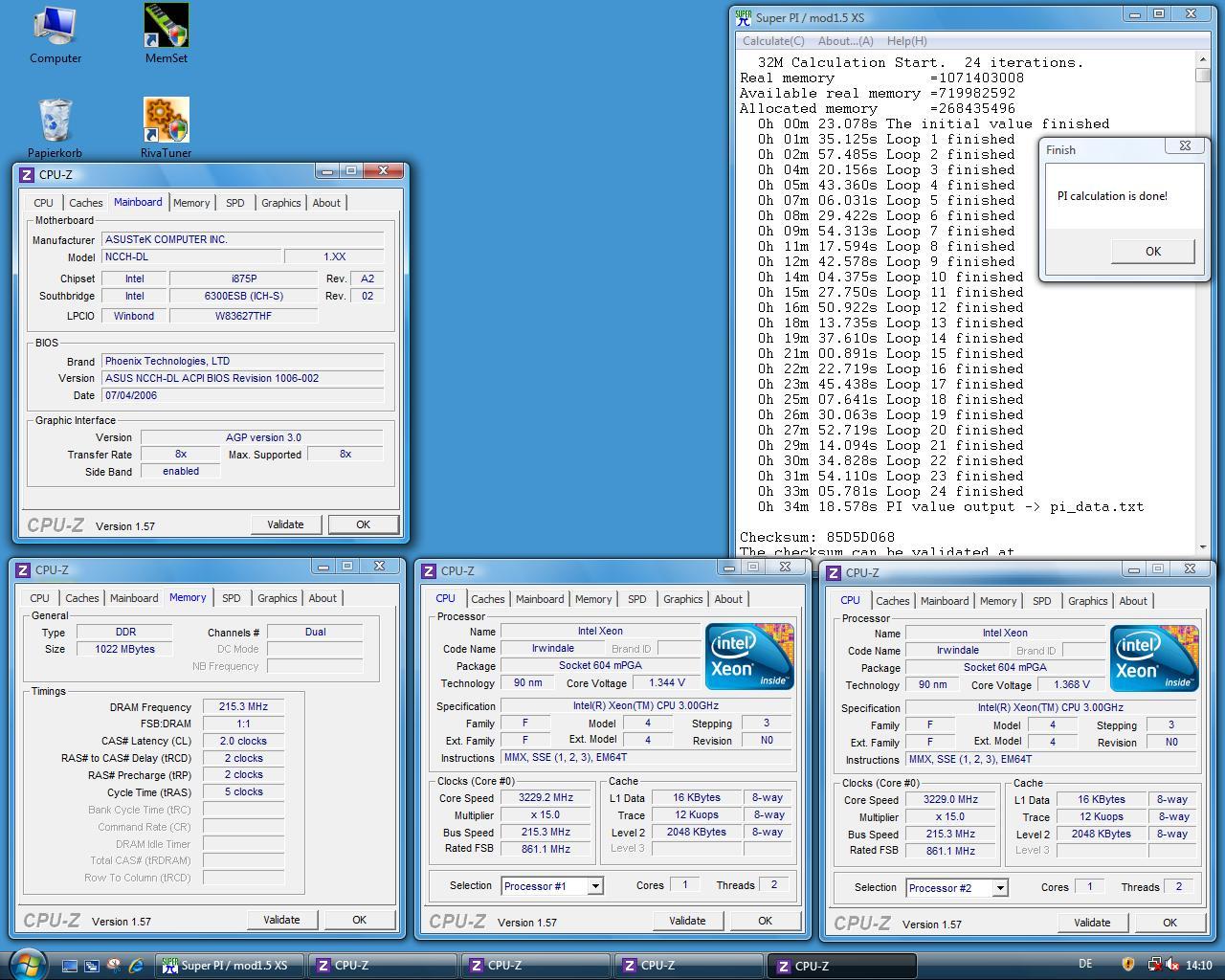The width and height of the screenshot is (1225, 980).
Task: Open the About...(A) menu in Super PI
Action: pos(845,41)
